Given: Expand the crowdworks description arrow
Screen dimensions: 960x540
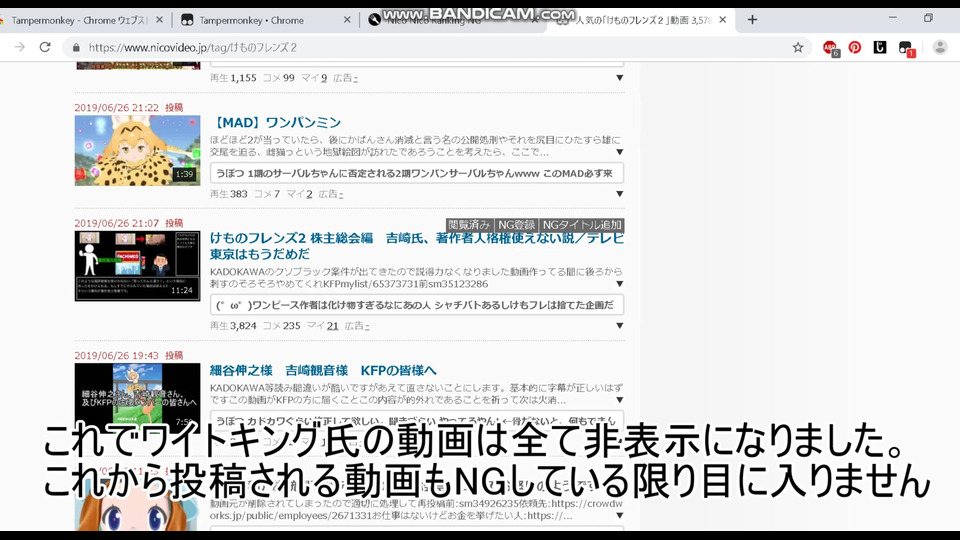Looking at the screenshot, I should [620, 516].
